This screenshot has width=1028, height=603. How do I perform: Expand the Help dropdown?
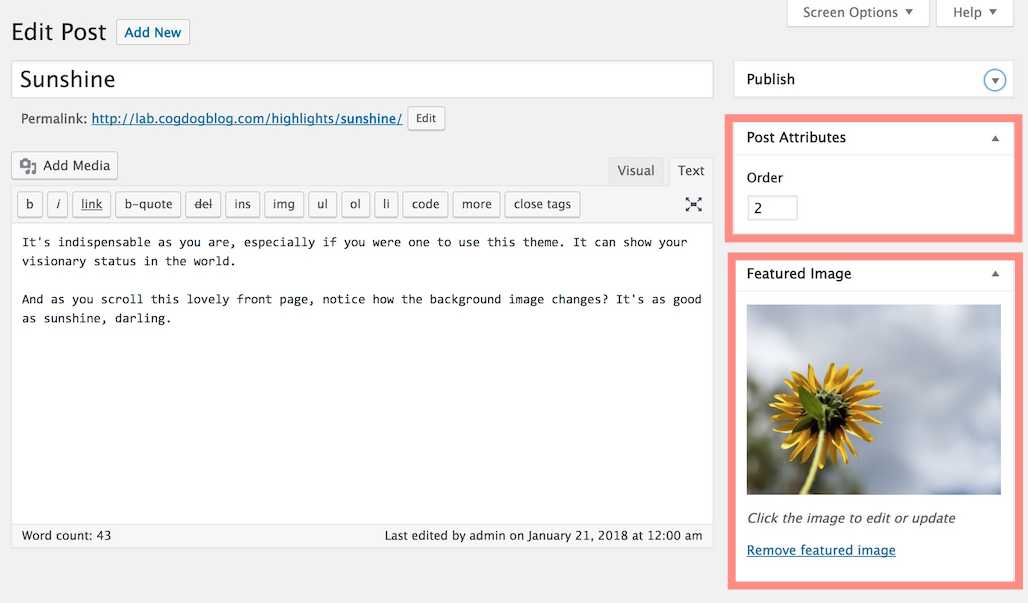(973, 12)
